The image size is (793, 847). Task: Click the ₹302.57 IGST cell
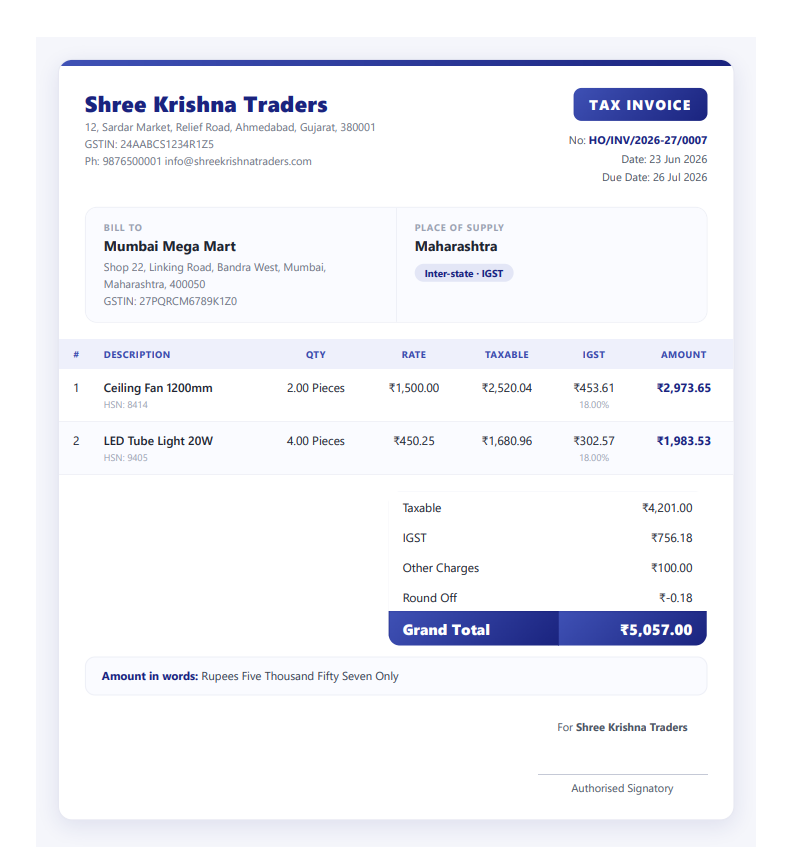(x=594, y=441)
